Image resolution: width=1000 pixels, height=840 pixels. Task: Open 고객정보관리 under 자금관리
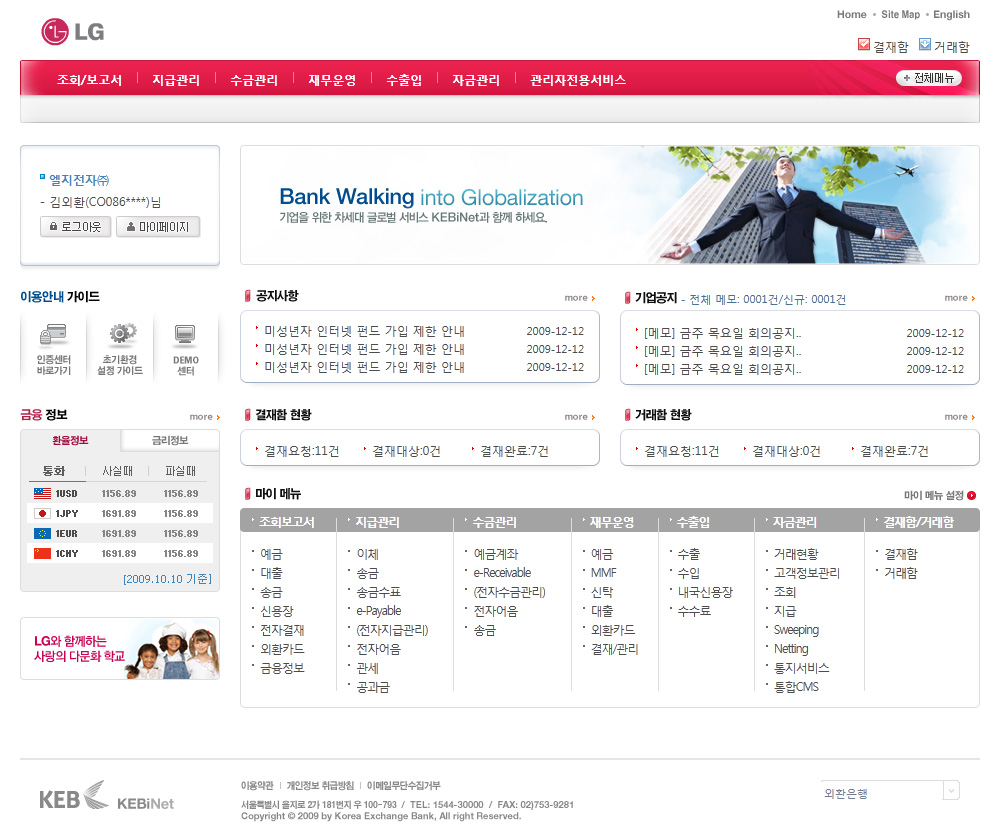pyautogui.click(x=807, y=573)
